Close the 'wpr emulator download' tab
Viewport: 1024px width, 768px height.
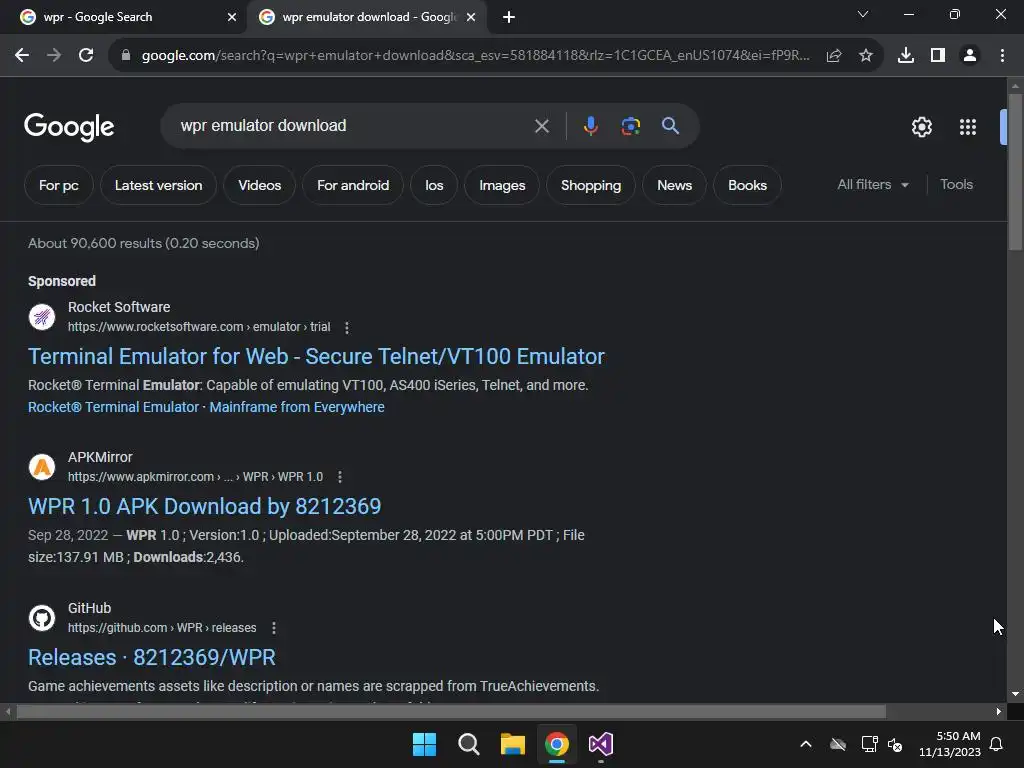(x=471, y=17)
